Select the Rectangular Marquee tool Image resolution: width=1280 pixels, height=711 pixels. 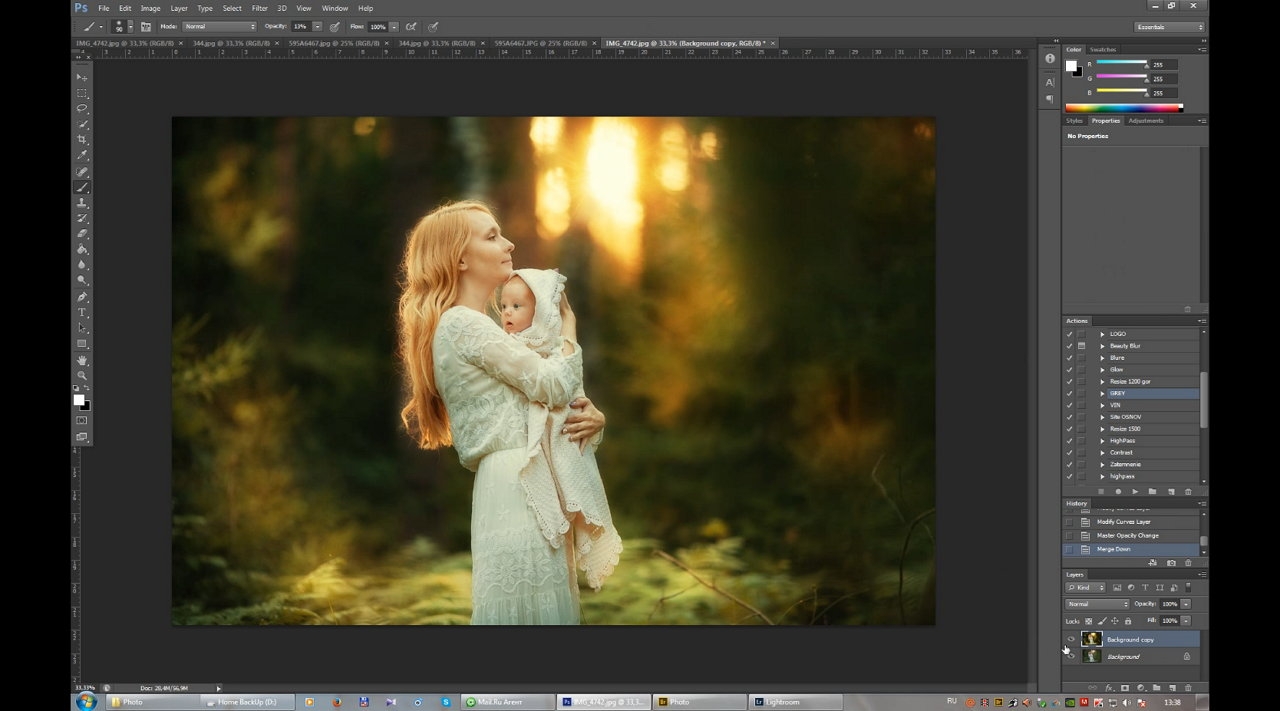point(82,93)
